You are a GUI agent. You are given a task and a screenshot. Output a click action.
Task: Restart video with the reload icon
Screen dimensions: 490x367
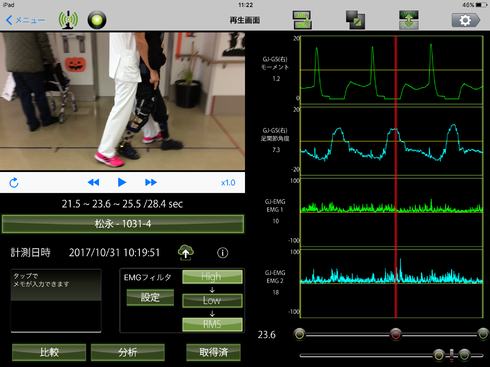14,183
